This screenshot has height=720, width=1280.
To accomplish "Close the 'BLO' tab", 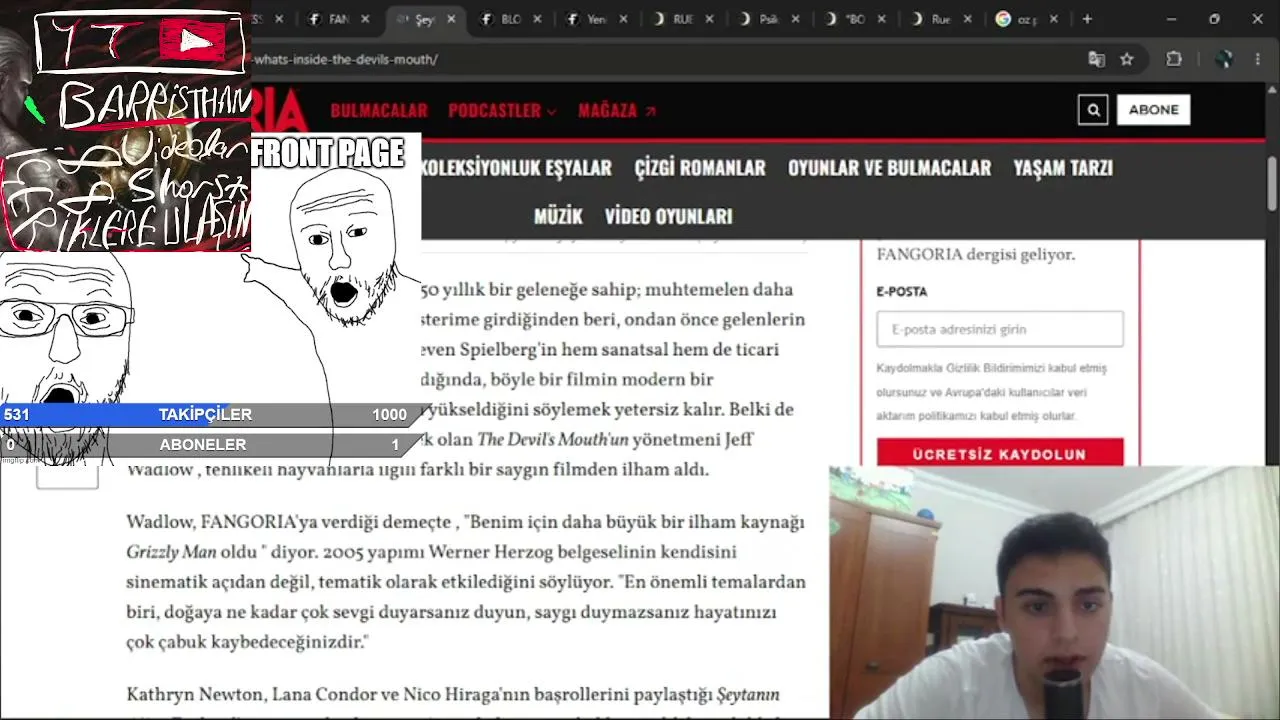I will click(x=537, y=19).
